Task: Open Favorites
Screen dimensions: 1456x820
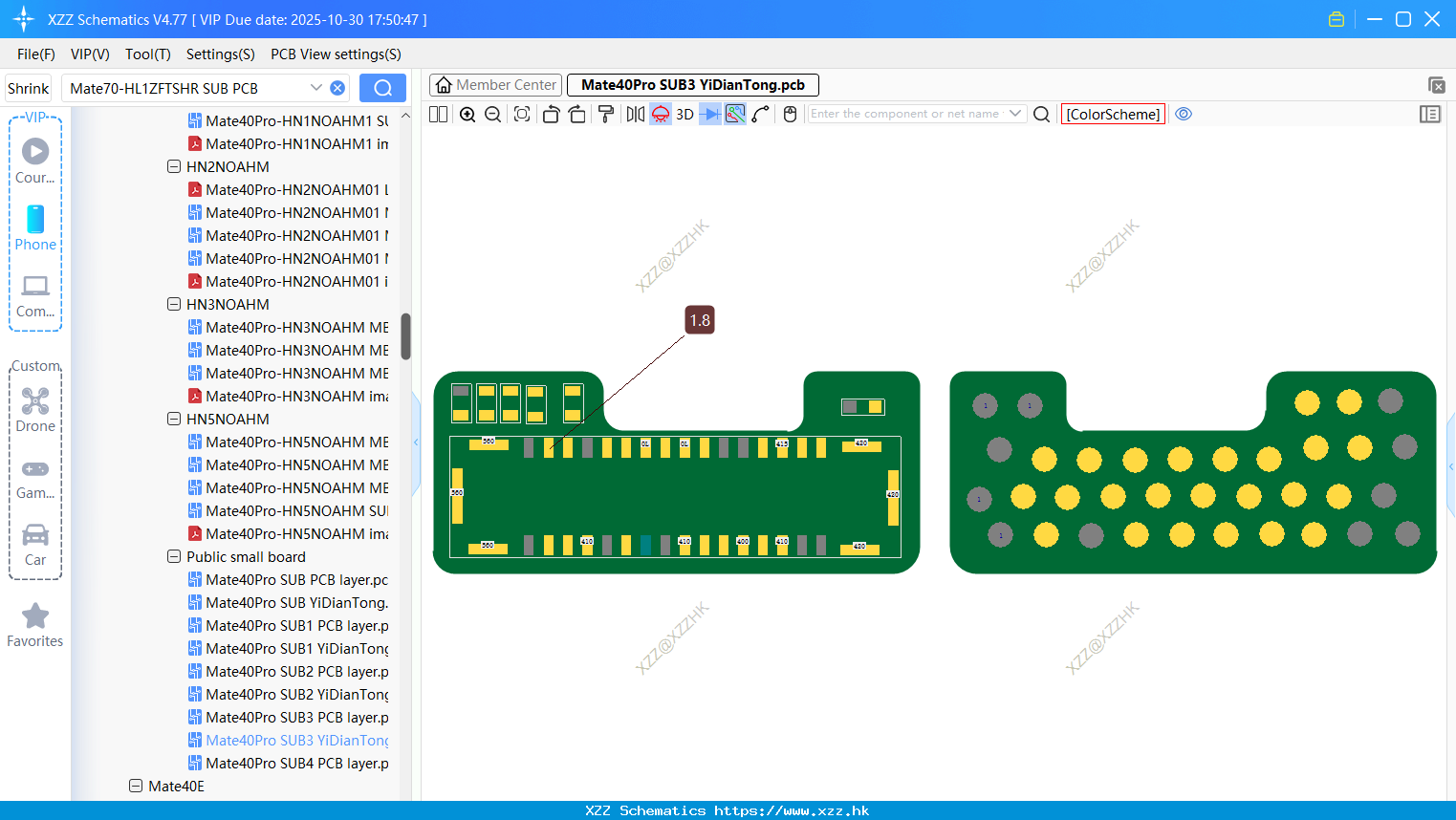Action: (x=35, y=625)
